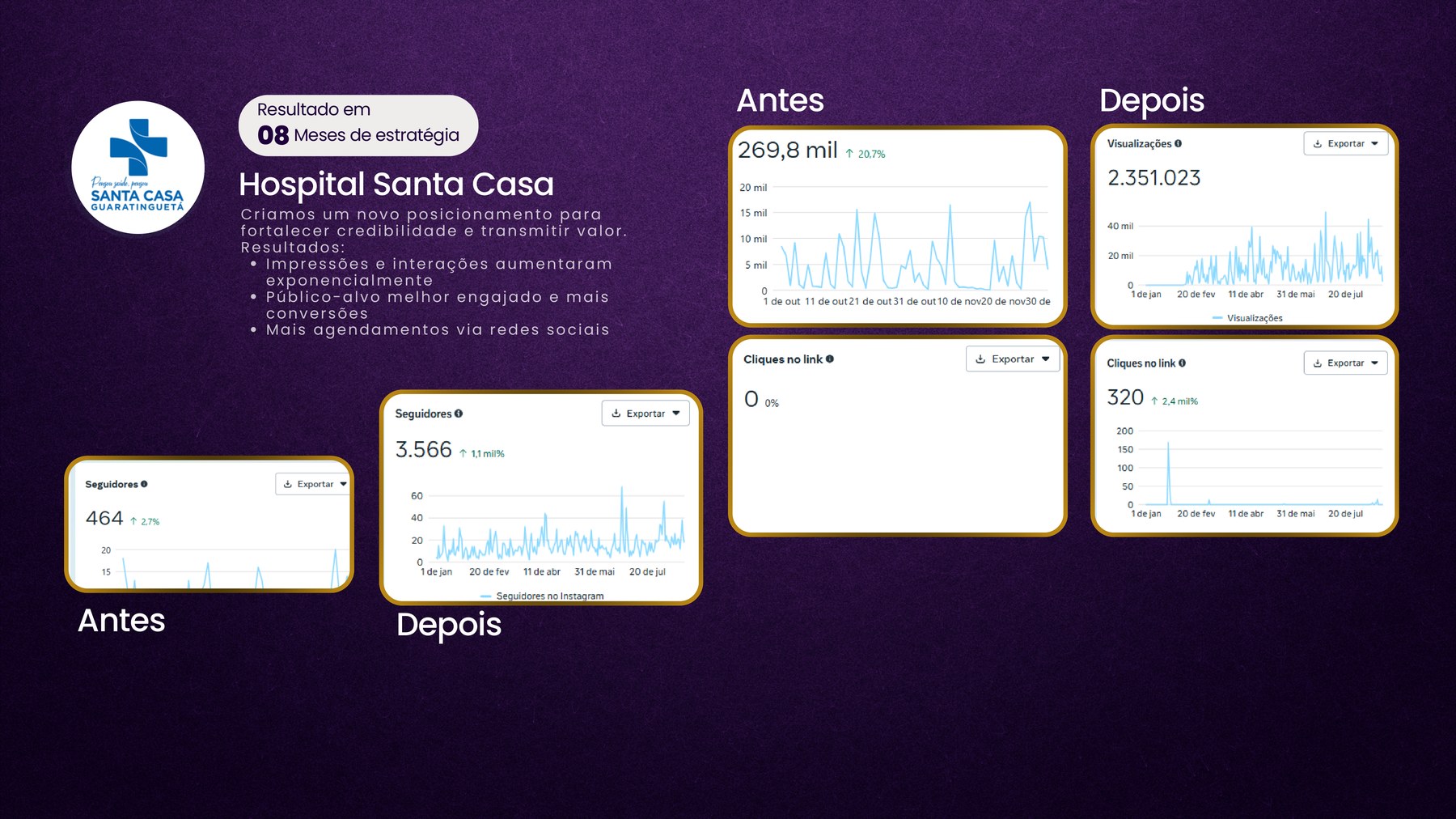1456x819 pixels.
Task: Click the Depois heading above Visualizações card
Action: tap(1152, 101)
